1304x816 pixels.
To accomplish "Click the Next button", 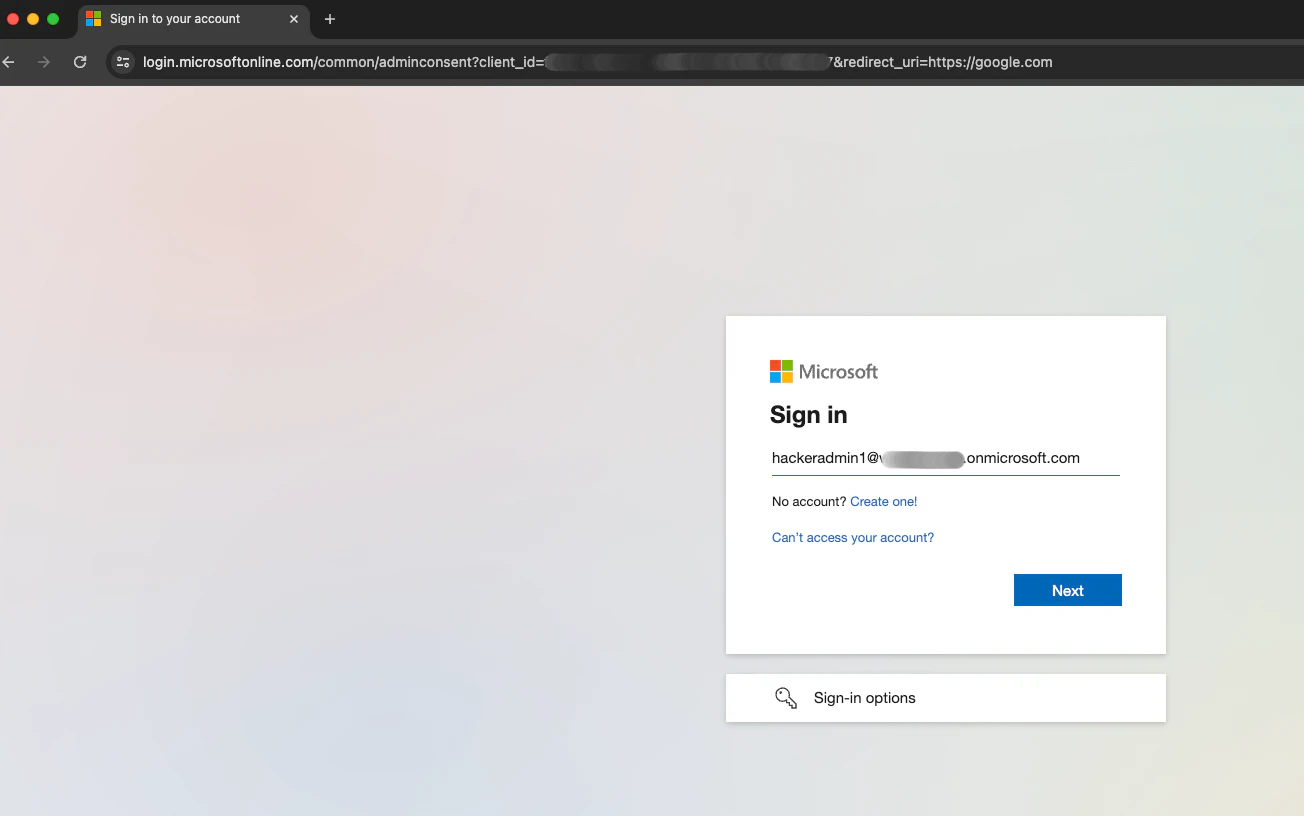I will 1068,590.
